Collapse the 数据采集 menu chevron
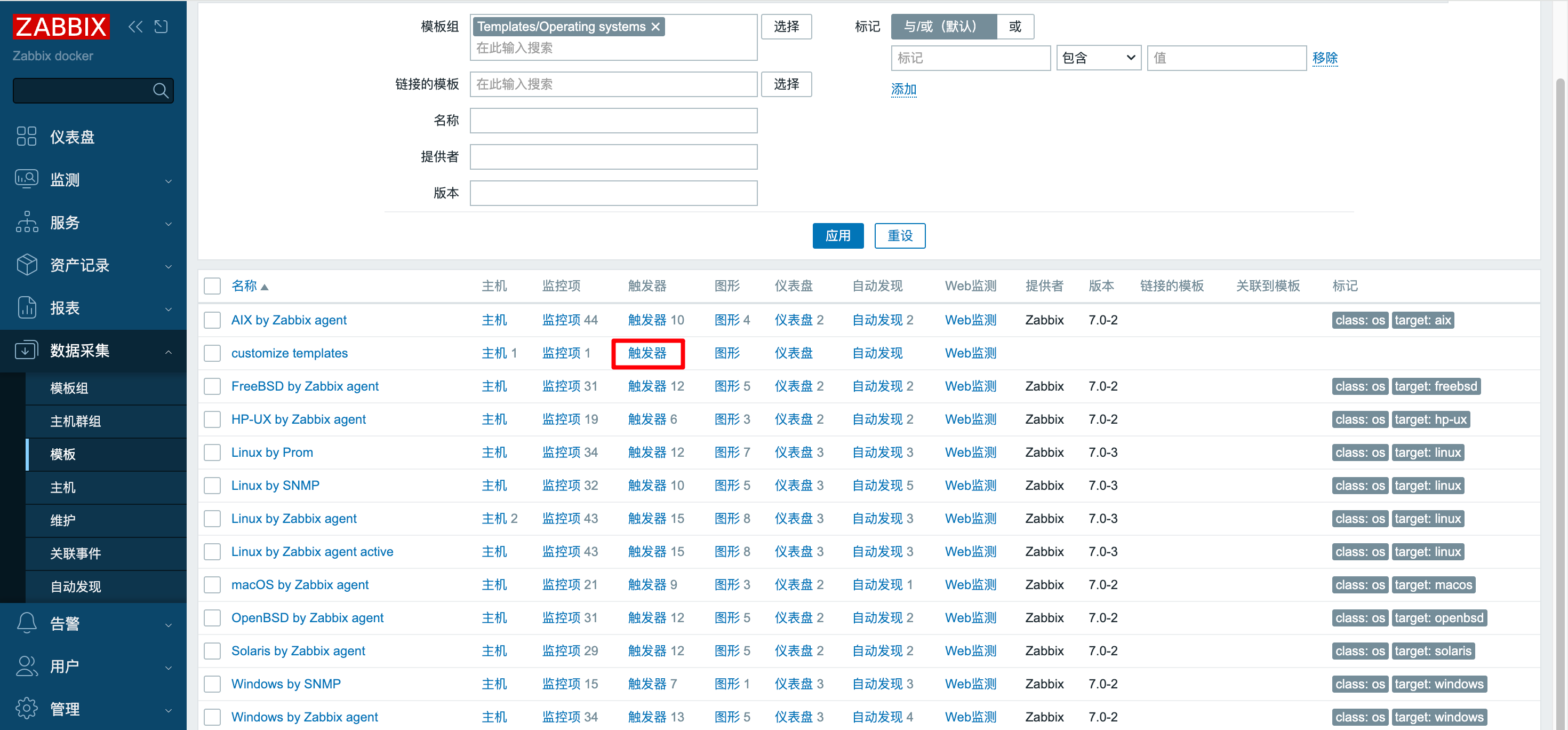This screenshot has height=730, width=1568. click(x=169, y=352)
